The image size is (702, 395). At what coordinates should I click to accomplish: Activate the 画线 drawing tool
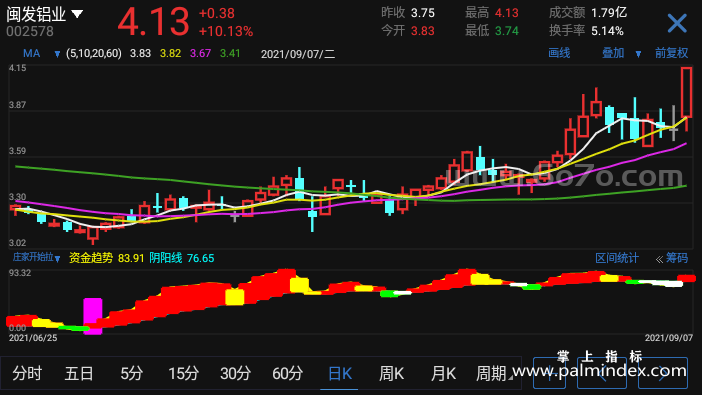(559, 53)
